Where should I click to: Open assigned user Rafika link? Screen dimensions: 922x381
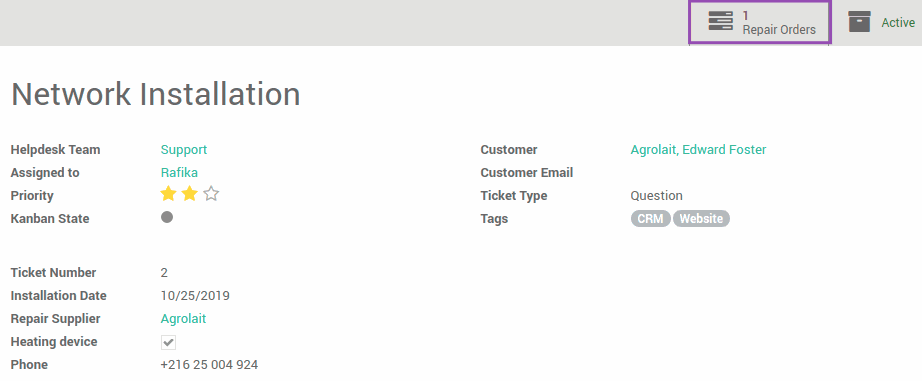(179, 172)
